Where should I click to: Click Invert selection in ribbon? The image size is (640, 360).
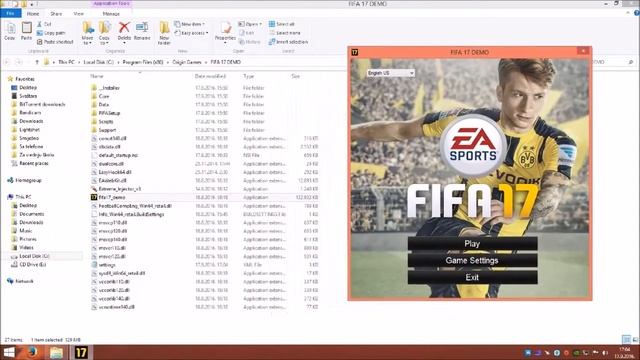click(x=289, y=42)
